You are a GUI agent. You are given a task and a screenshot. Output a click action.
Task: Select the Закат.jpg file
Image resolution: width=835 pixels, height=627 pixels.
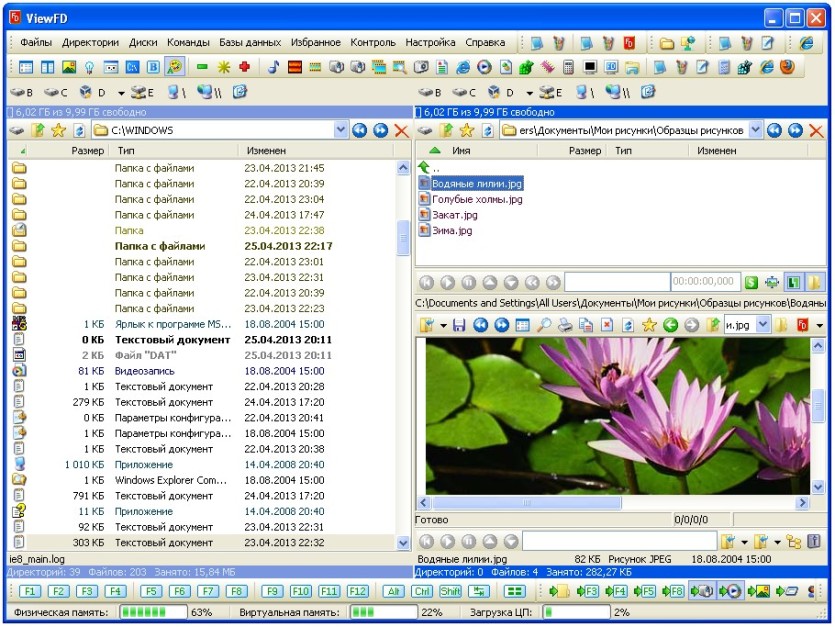(x=455, y=215)
